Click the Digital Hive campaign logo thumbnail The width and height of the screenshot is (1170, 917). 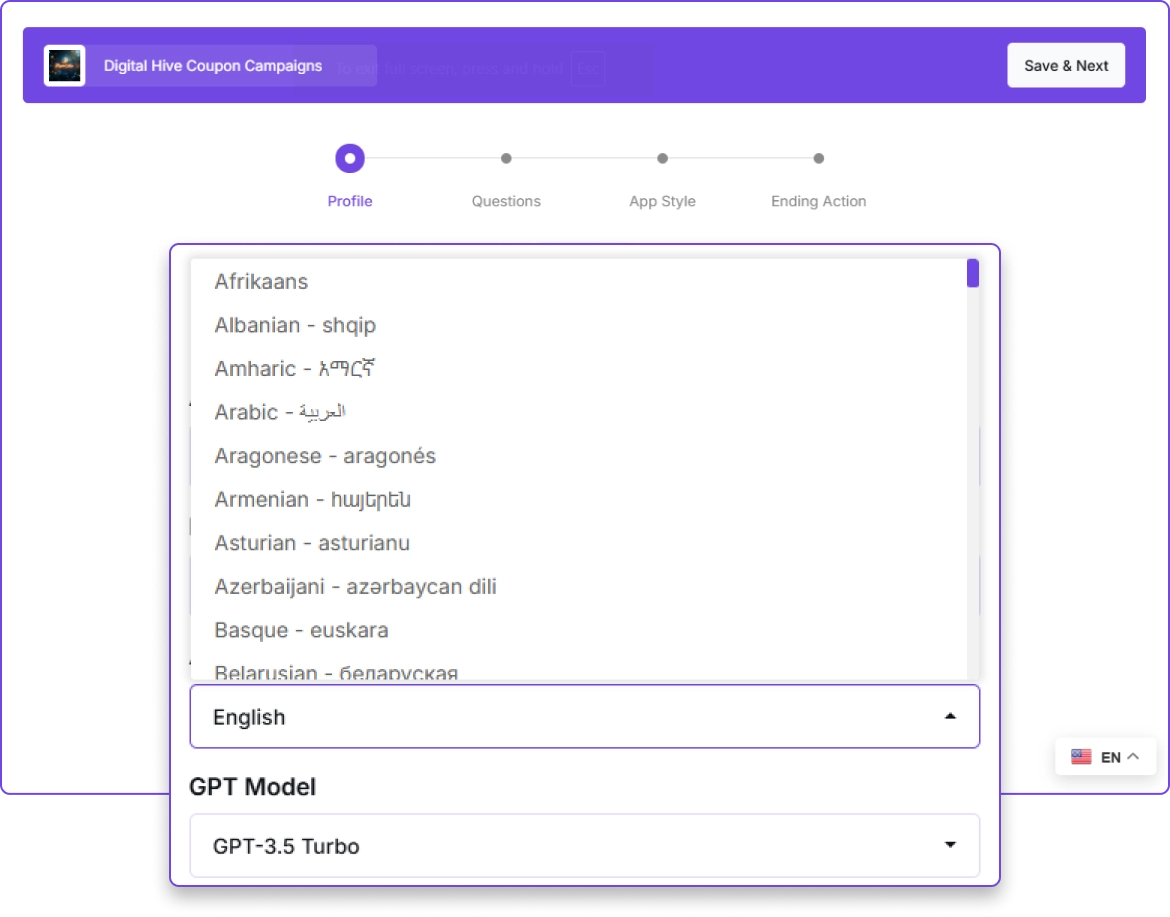point(64,66)
